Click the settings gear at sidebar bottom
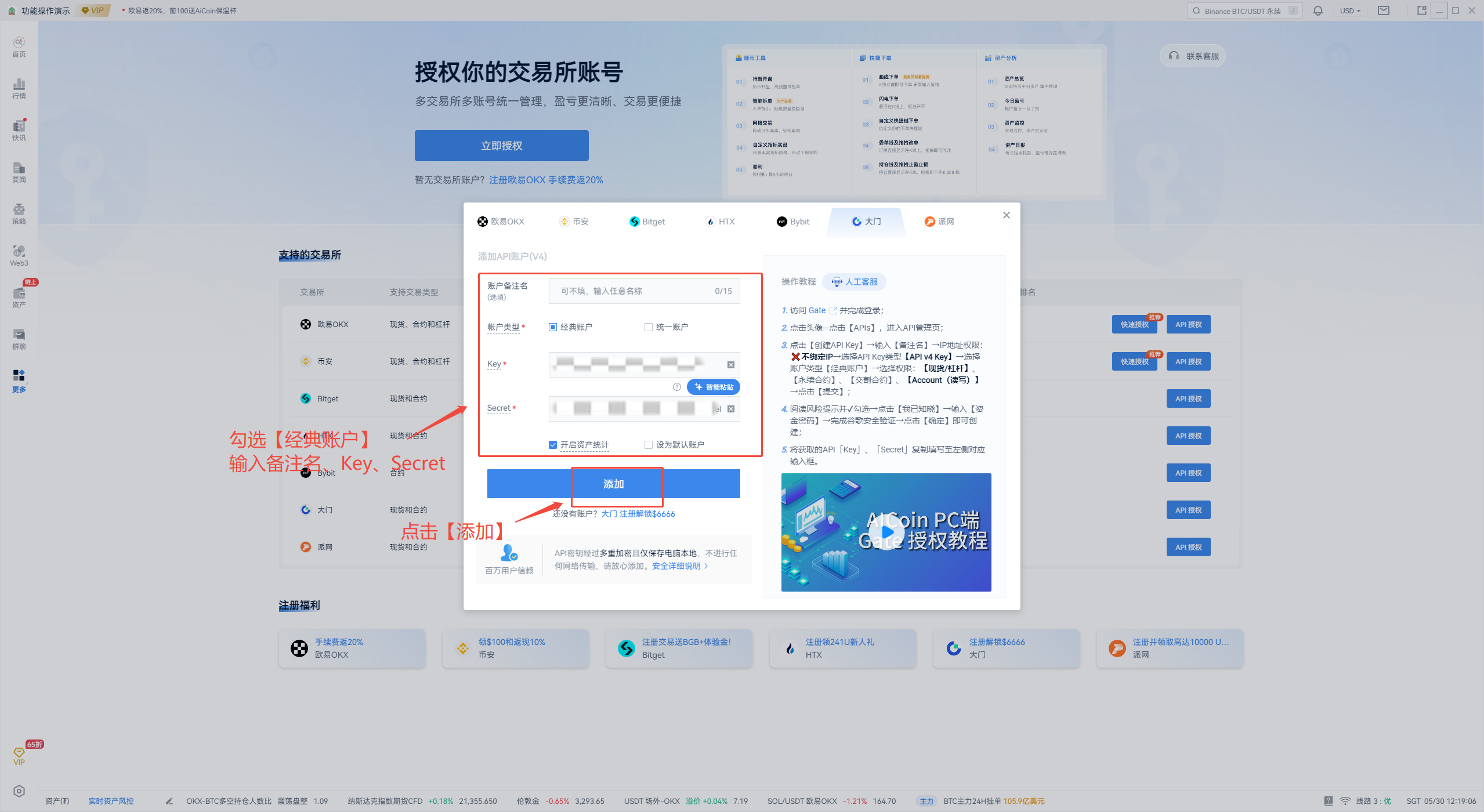 [19, 791]
